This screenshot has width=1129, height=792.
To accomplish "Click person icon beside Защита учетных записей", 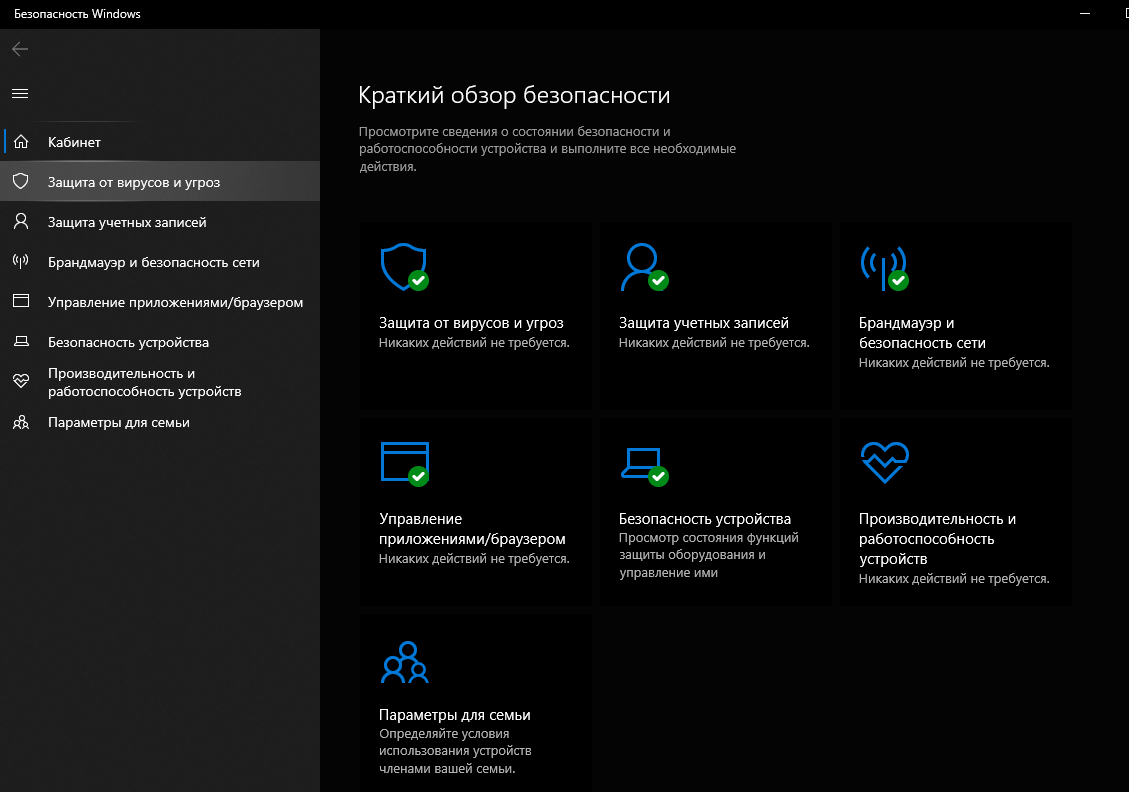I will point(21,221).
